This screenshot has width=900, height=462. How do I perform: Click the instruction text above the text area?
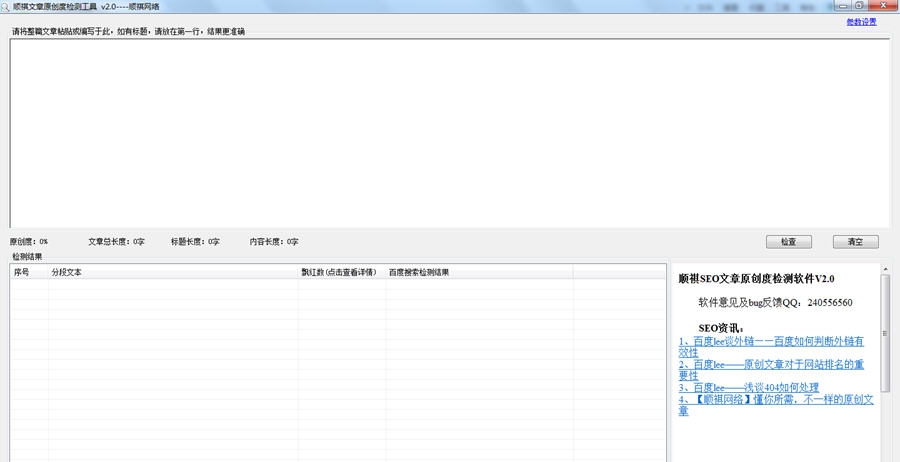pyautogui.click(x=128, y=32)
